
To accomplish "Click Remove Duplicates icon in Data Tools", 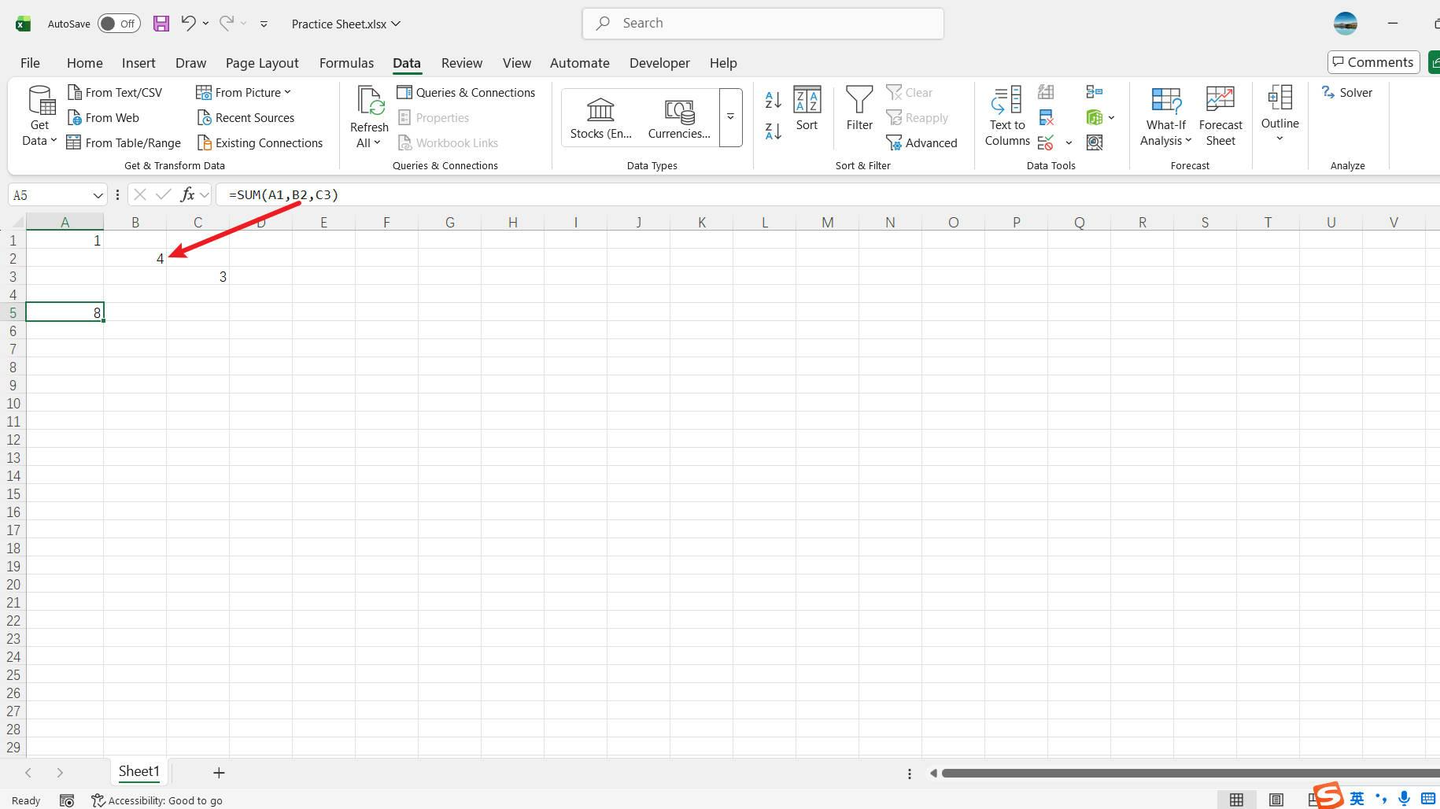I will [1046, 118].
